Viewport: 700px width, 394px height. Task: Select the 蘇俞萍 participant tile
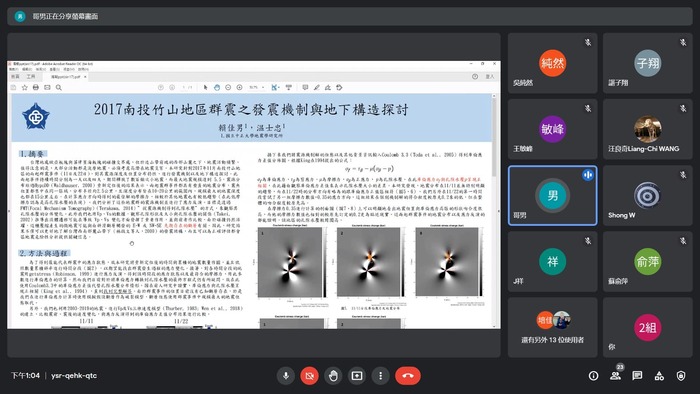coord(648,261)
